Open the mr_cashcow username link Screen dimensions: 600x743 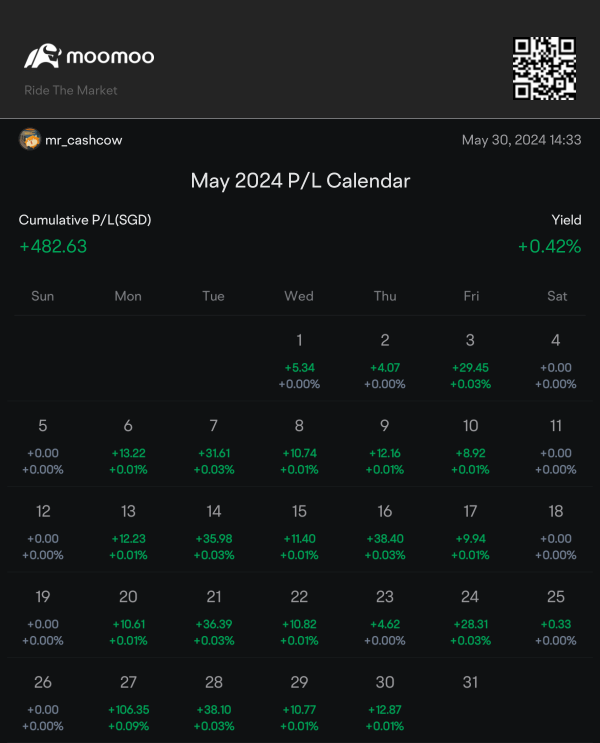click(x=83, y=140)
